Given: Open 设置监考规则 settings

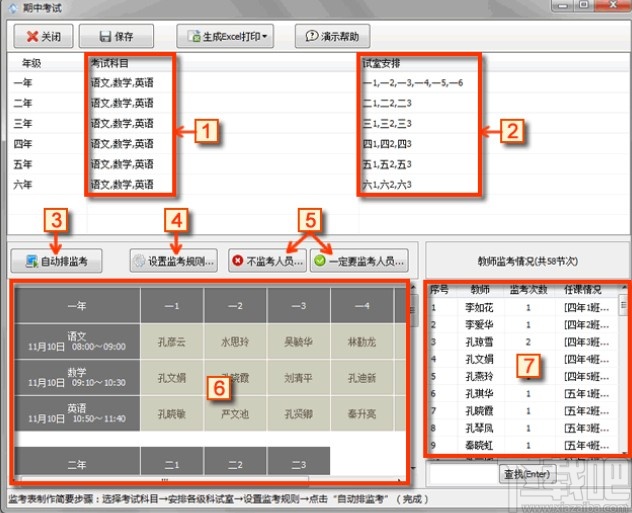Looking at the screenshot, I should coord(174,261).
